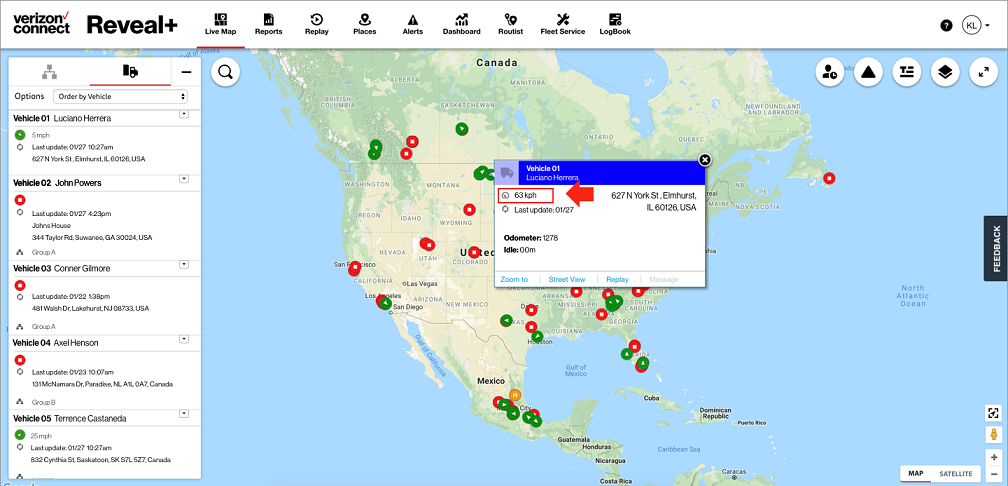
Task: Click the red marker near San Francisco
Action: [354, 269]
